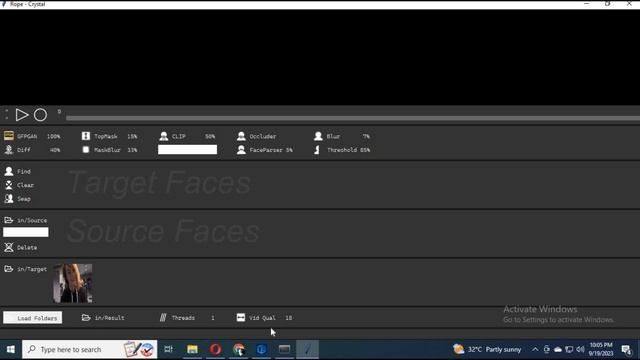The width and height of the screenshot is (640, 360).
Task: Toggle the MaskBlur checkbox icon
Action: tap(86, 150)
